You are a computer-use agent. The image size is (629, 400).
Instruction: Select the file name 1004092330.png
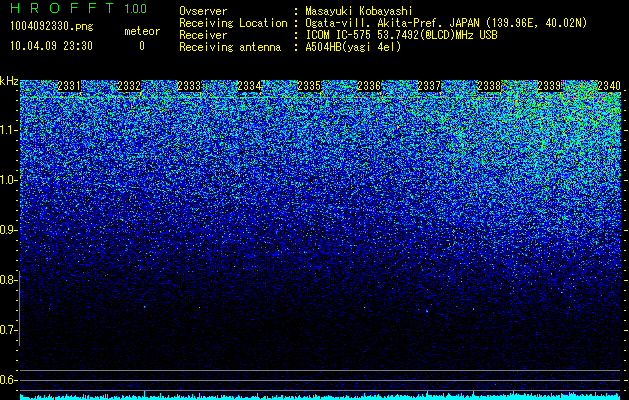pos(52,27)
